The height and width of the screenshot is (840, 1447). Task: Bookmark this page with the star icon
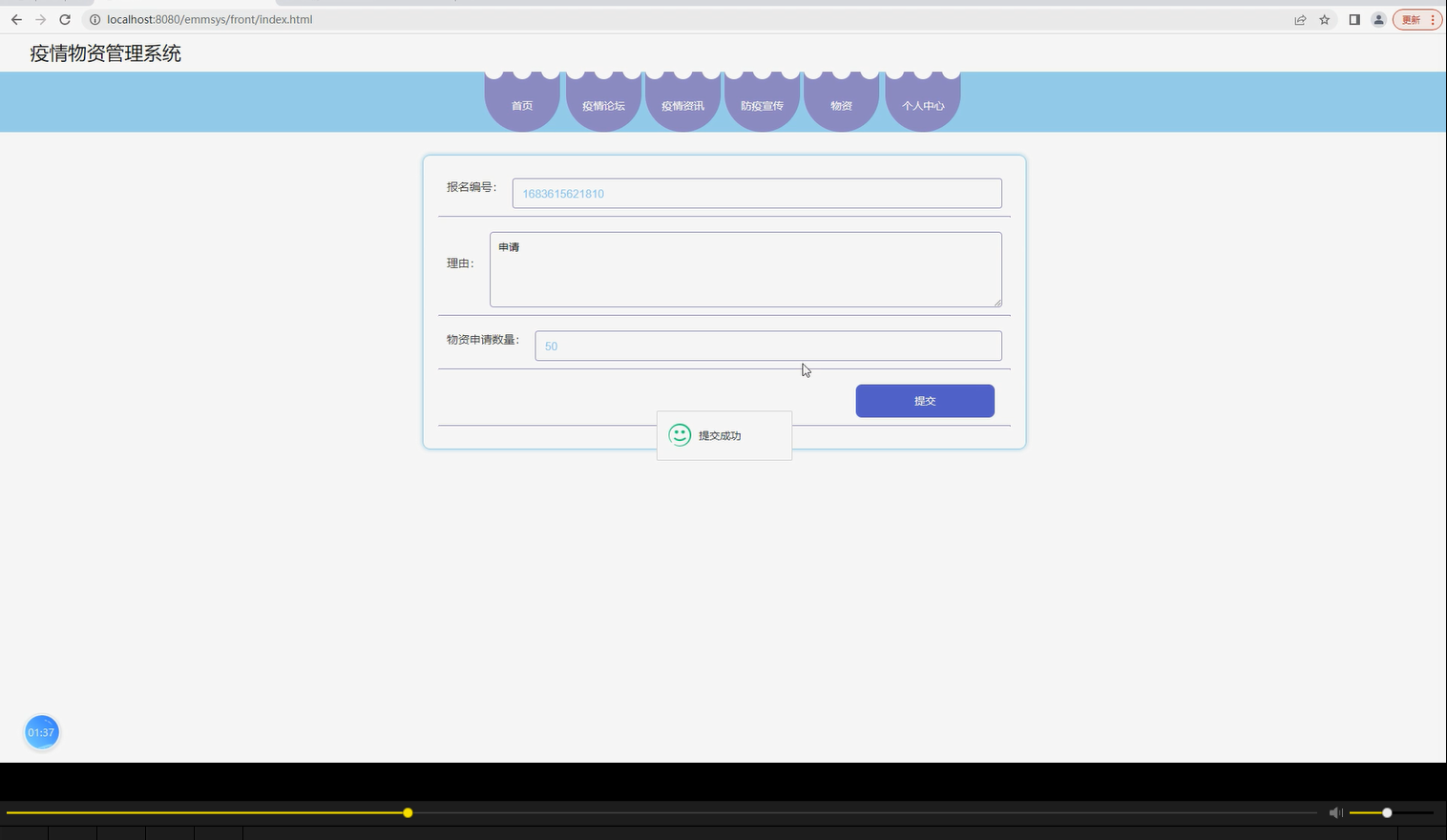1325,19
